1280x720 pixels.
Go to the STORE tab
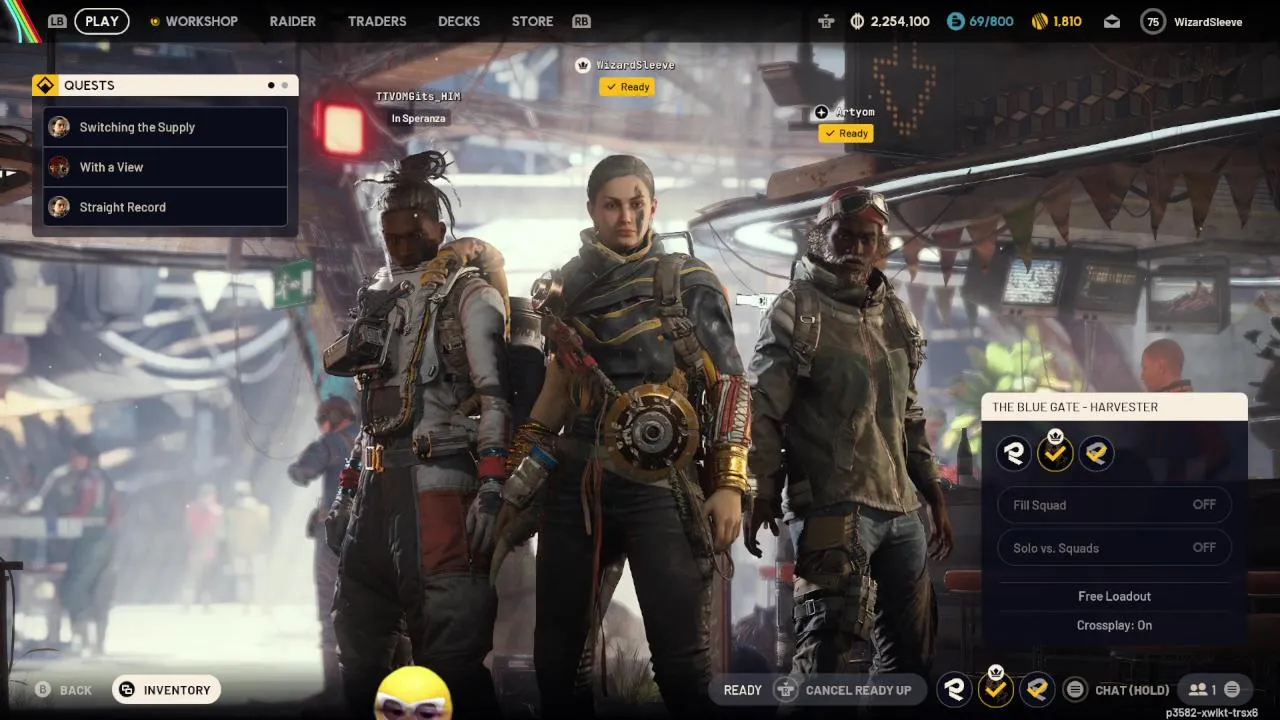(x=532, y=21)
